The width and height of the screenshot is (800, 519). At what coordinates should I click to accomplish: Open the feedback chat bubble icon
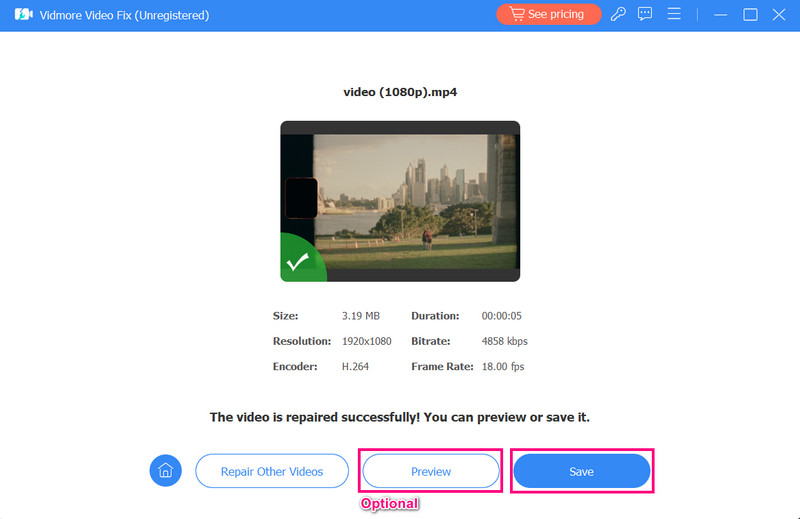[x=646, y=15]
